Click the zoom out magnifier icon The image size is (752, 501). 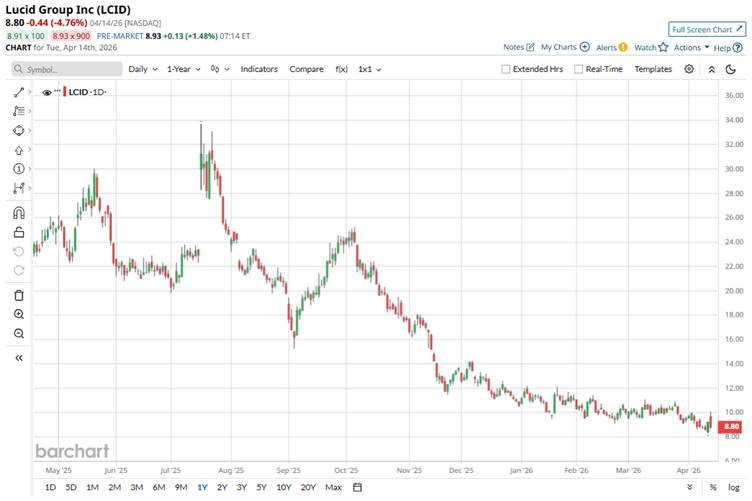pyautogui.click(x=19, y=333)
